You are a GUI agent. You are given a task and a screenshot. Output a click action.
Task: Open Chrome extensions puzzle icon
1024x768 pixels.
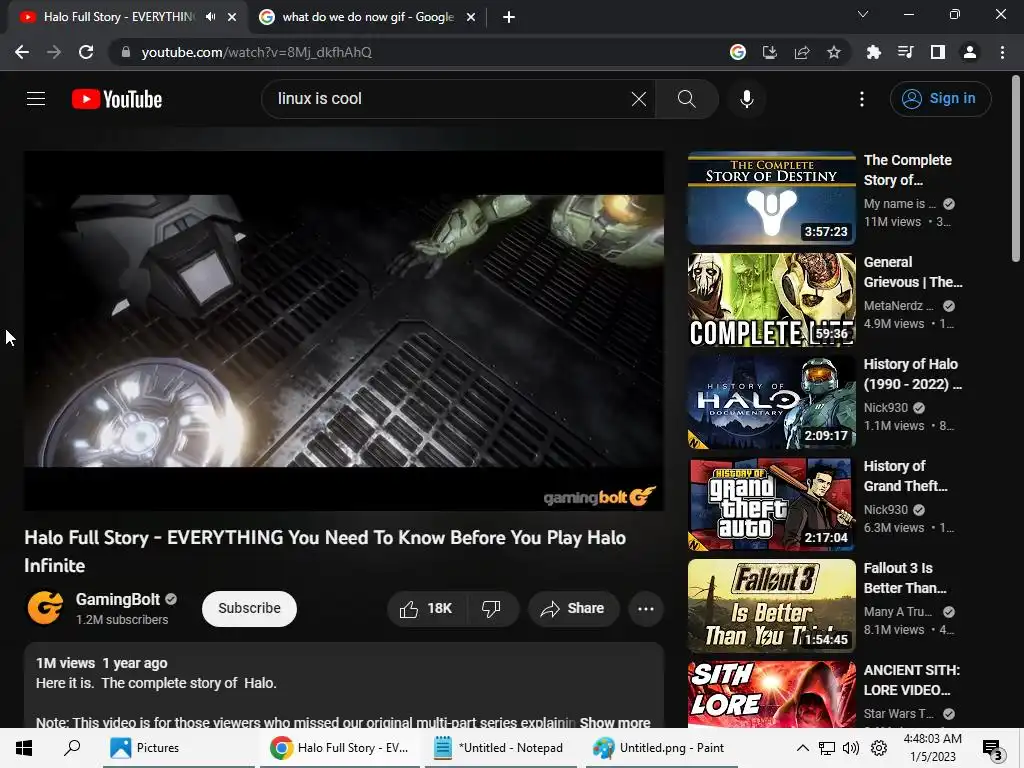pos(873,52)
